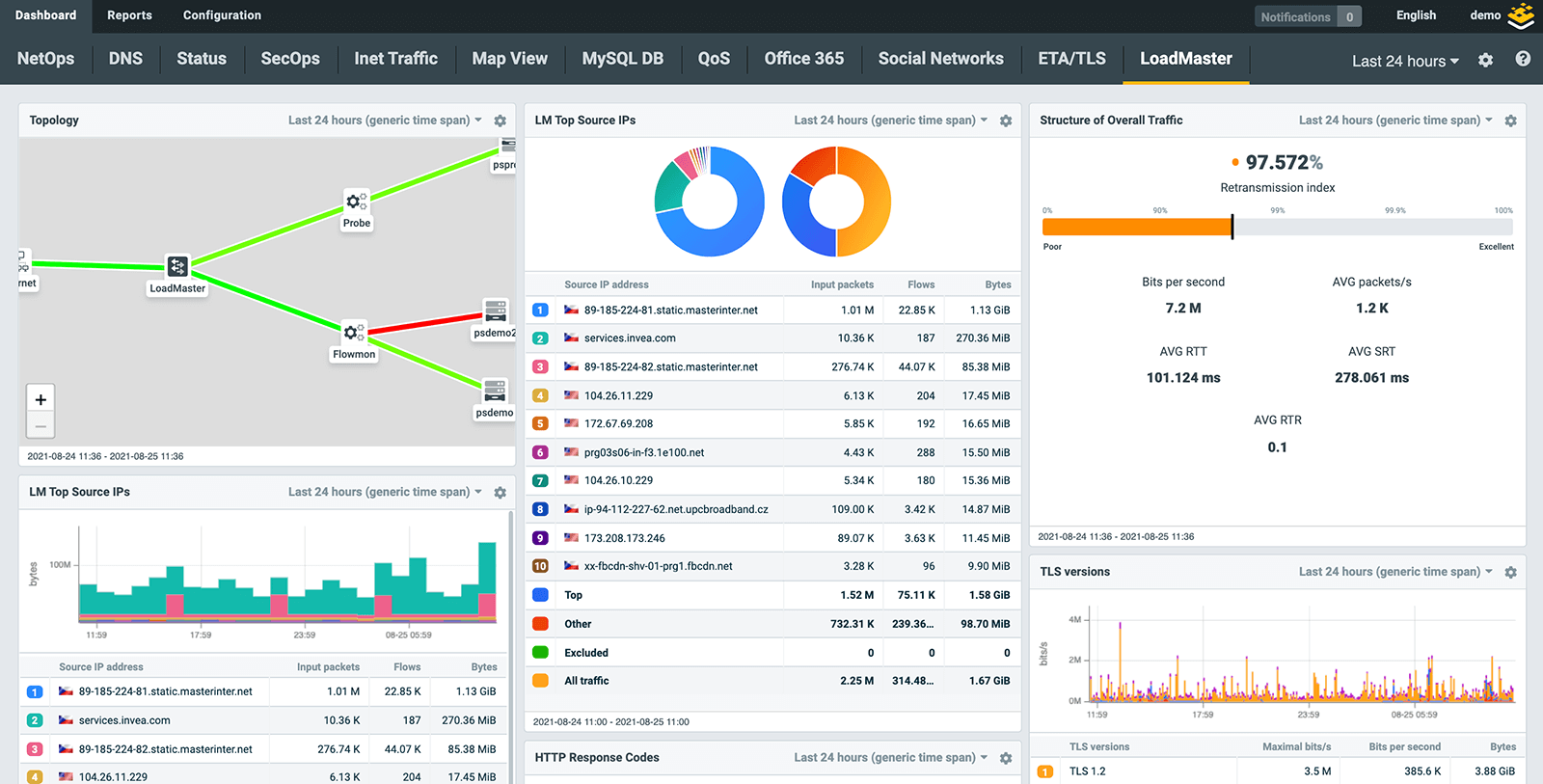Click 104.26.10.229 in center table
The height and width of the screenshot is (784, 1543).
[618, 480]
